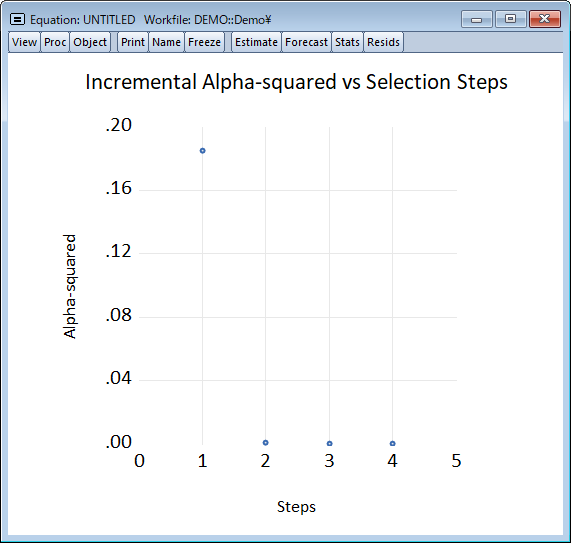The image size is (571, 543).
Task: Click the Estimate button
Action: (x=256, y=42)
